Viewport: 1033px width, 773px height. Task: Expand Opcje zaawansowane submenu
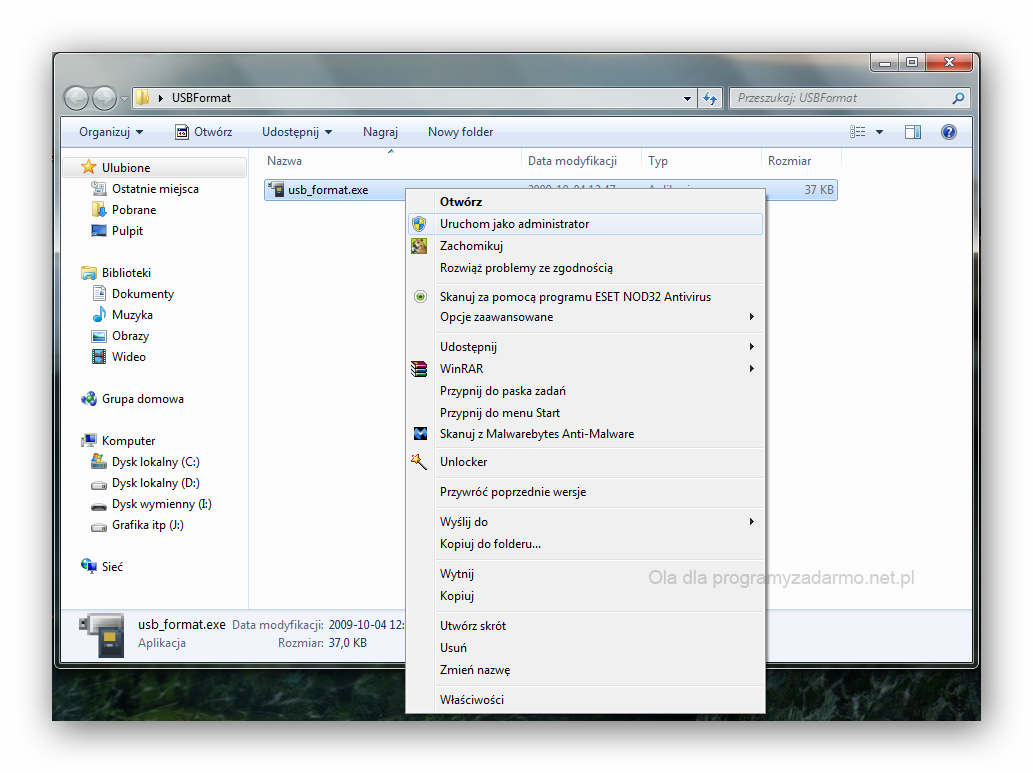click(752, 316)
